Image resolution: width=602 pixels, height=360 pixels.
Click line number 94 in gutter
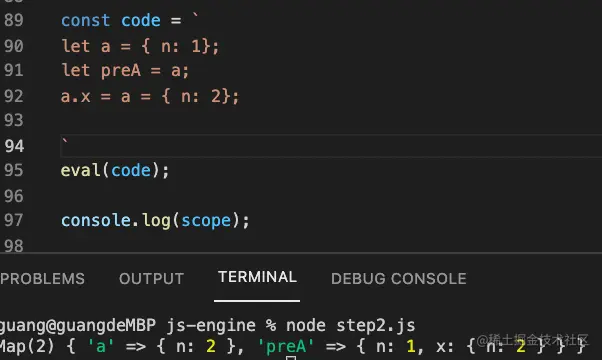[14, 146]
